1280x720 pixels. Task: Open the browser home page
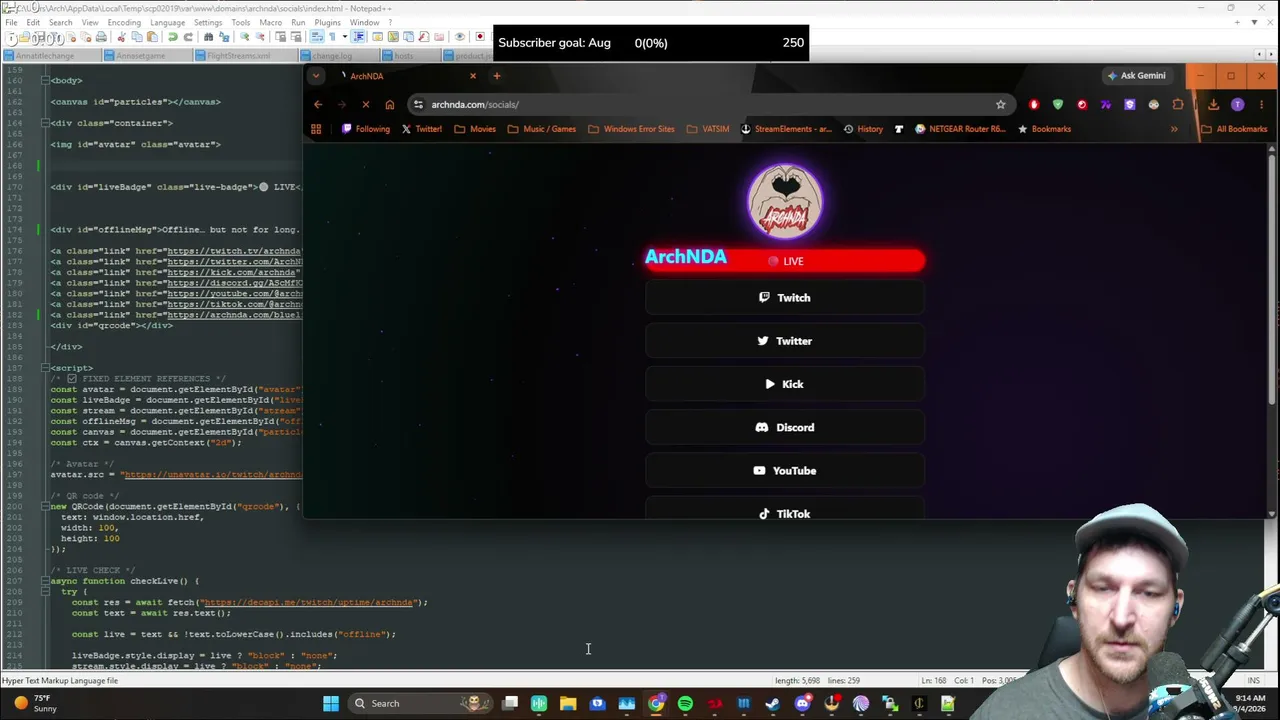coord(390,104)
